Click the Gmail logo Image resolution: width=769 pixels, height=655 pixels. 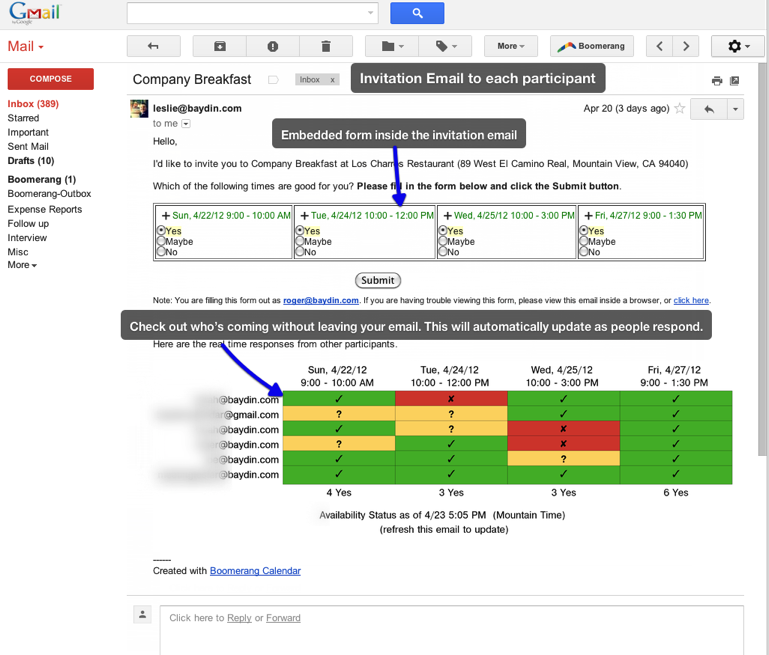click(34, 13)
